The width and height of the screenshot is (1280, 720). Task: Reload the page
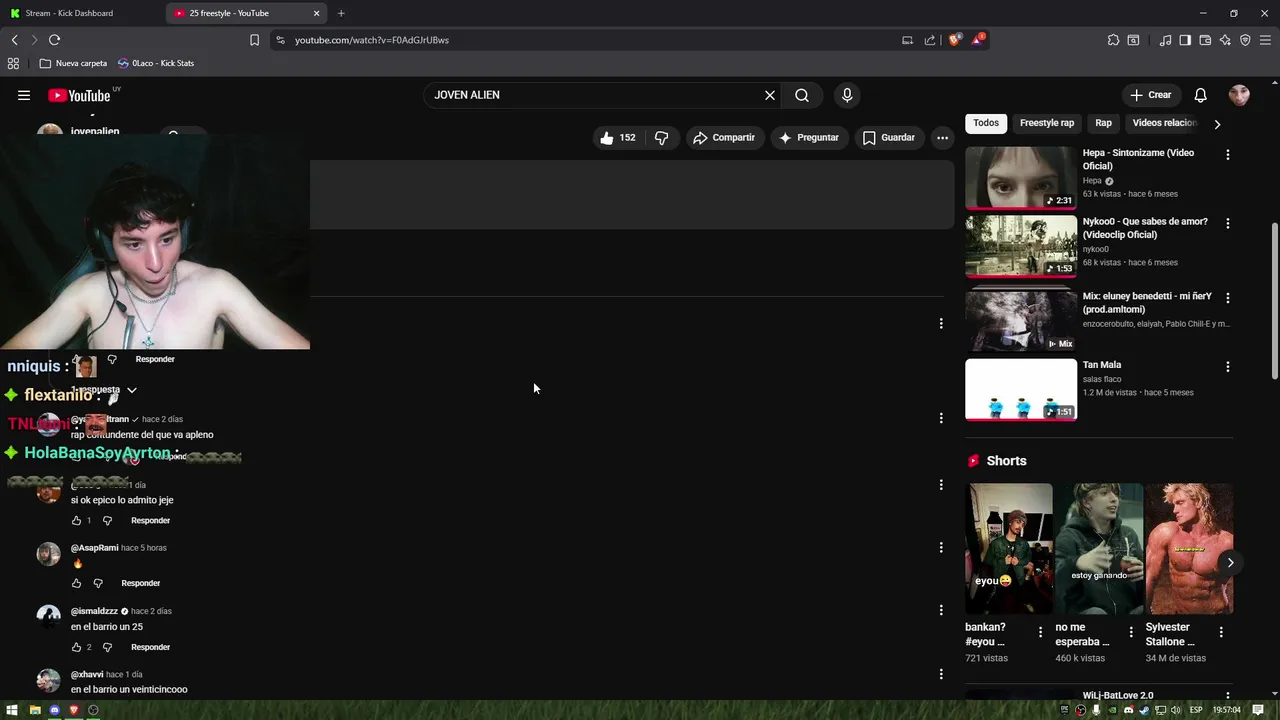54,40
